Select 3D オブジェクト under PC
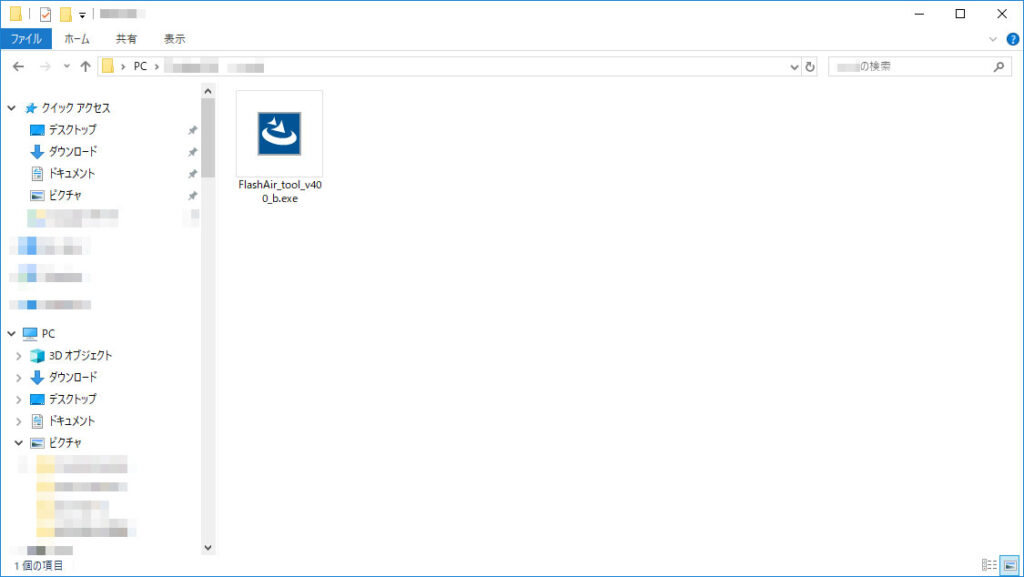 coord(80,356)
